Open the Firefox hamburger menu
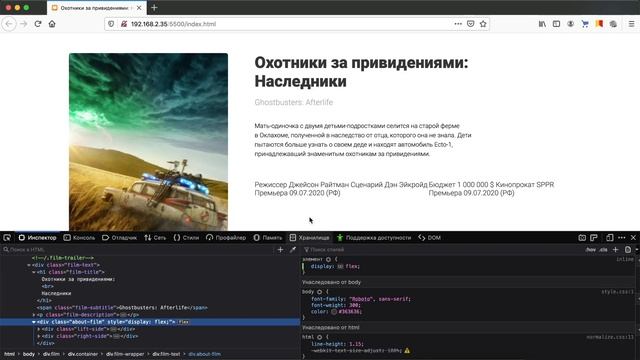This screenshot has height=360, width=640. (631, 24)
